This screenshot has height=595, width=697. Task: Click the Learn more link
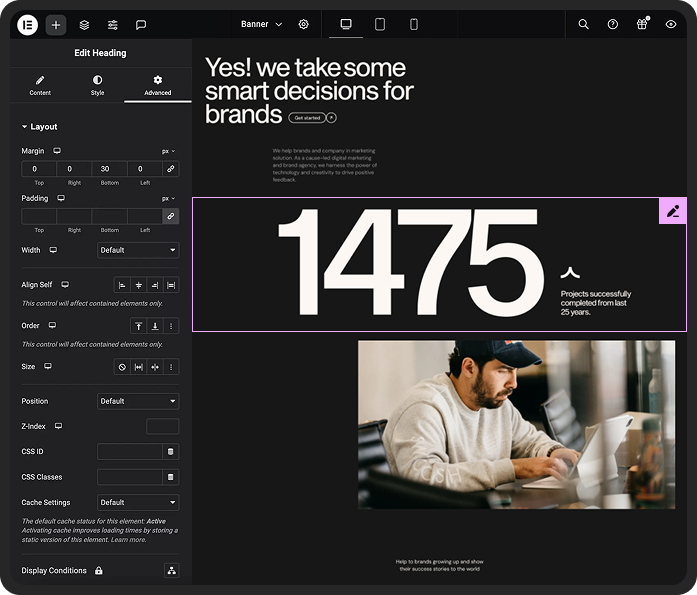(128, 540)
